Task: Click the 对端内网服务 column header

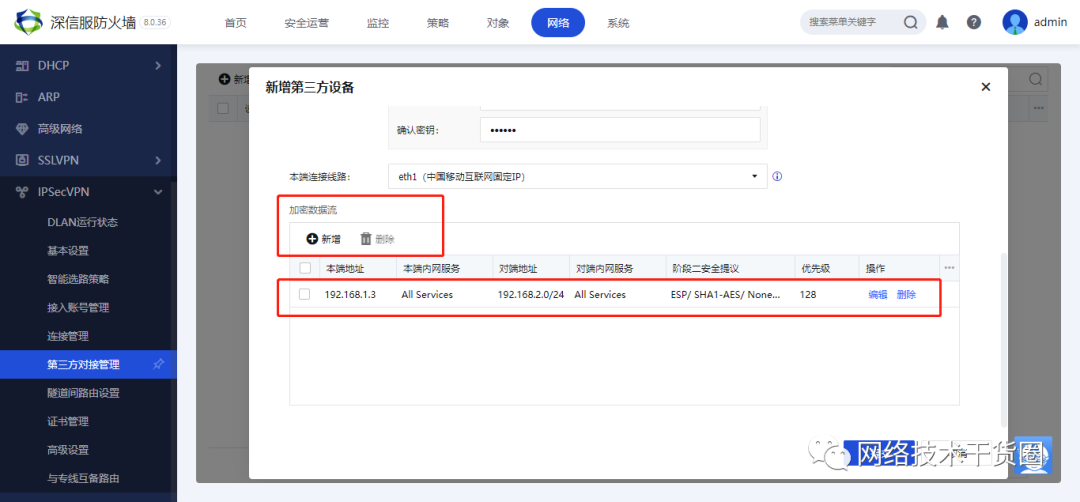Action: tap(603, 268)
